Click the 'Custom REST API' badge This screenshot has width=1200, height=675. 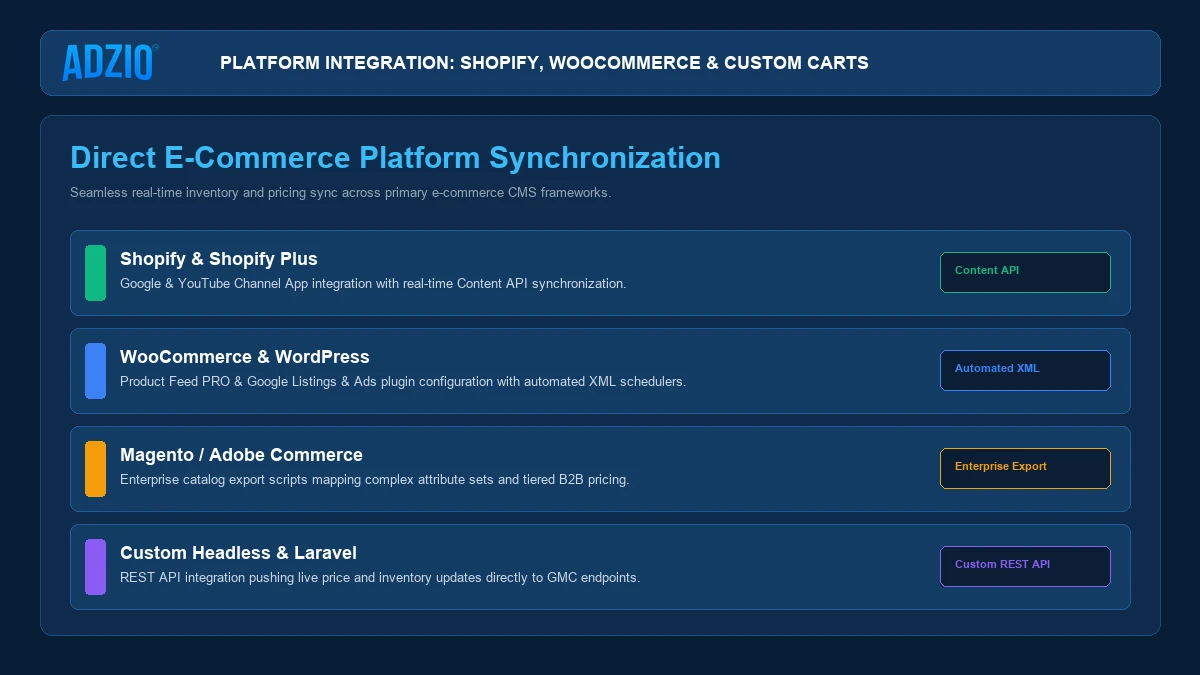point(1025,566)
